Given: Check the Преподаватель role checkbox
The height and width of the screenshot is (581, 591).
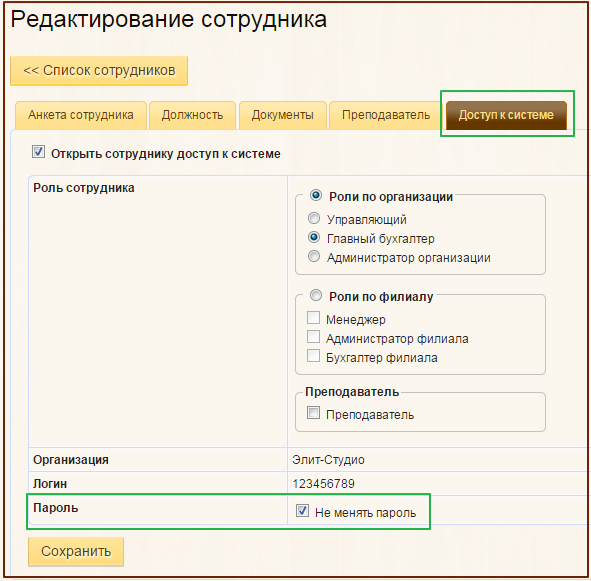Looking at the screenshot, I should click(313, 413).
